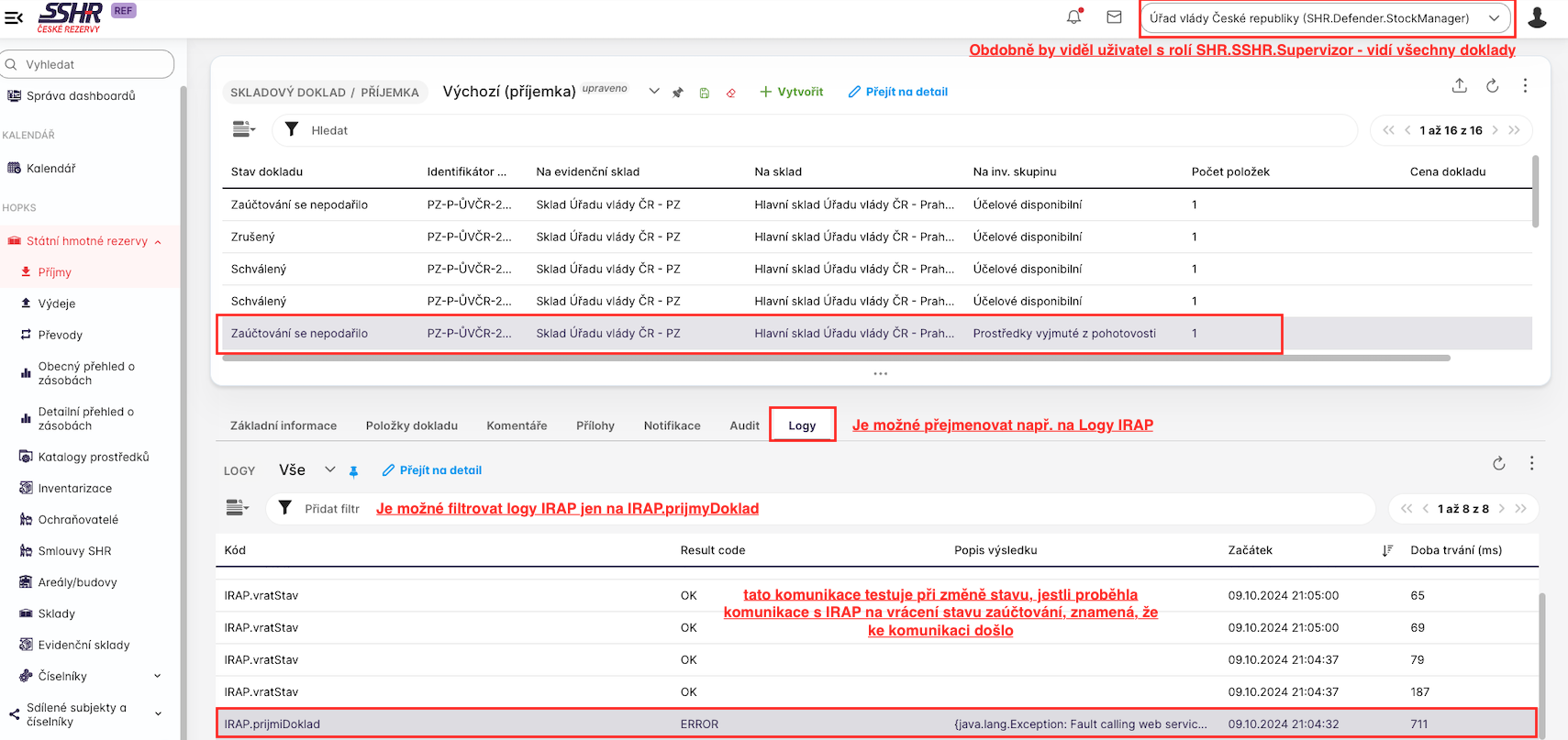The image size is (1568, 740).
Task: Refresh the documents list
Action: pyautogui.click(x=1493, y=85)
